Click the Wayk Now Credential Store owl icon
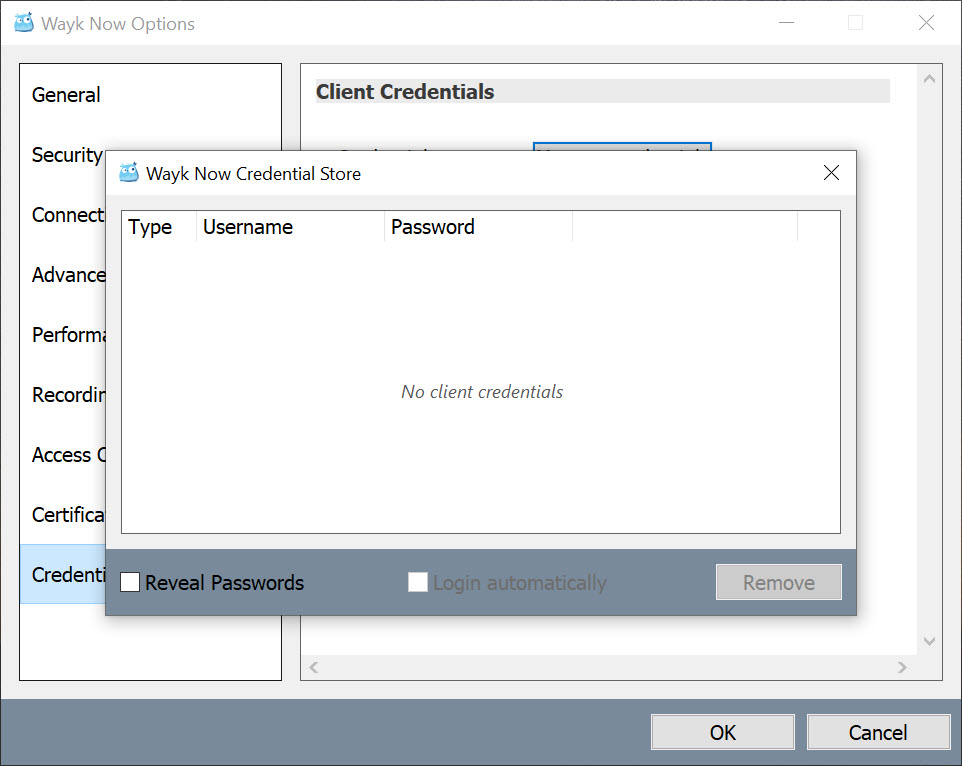 129,173
